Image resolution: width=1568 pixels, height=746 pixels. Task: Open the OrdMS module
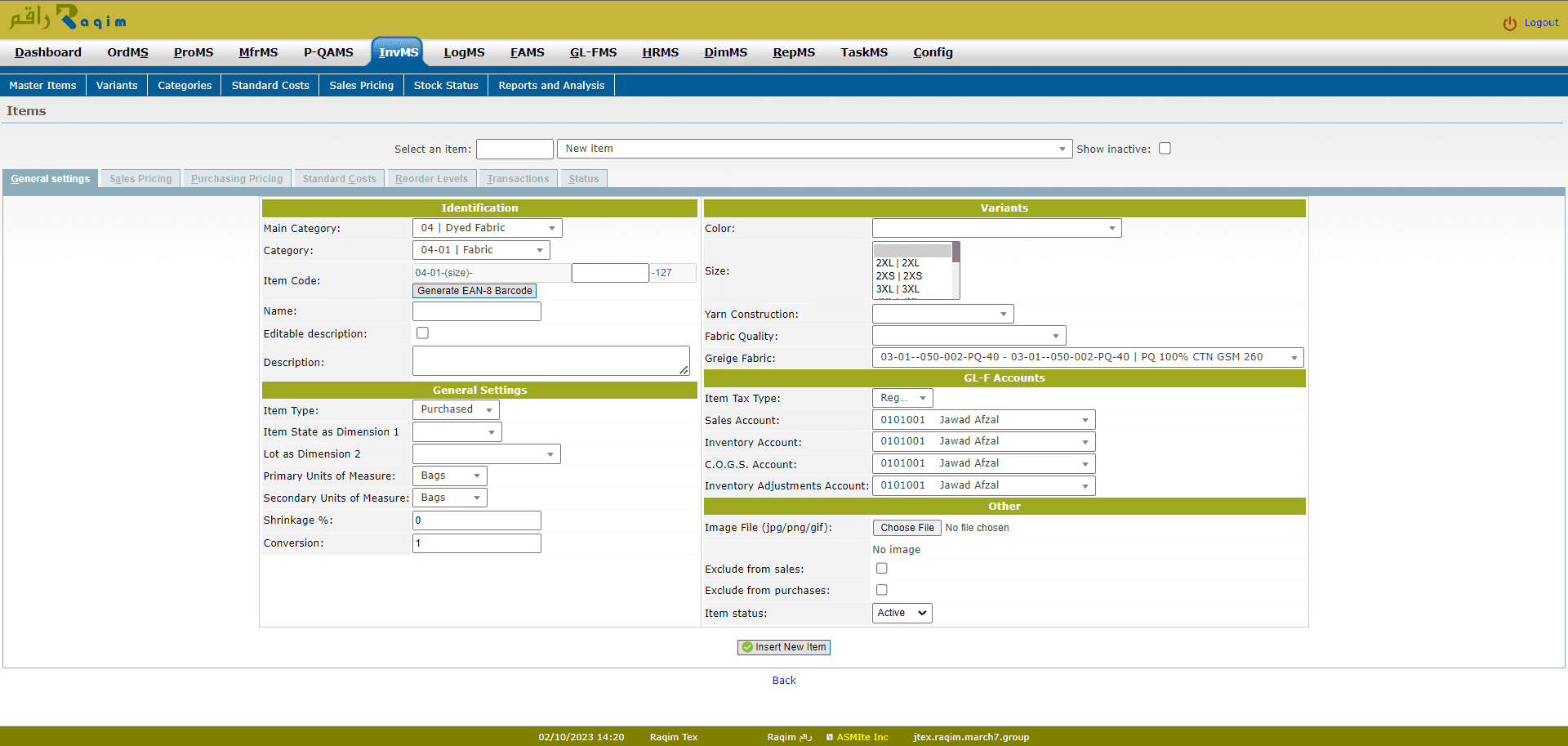coord(127,52)
